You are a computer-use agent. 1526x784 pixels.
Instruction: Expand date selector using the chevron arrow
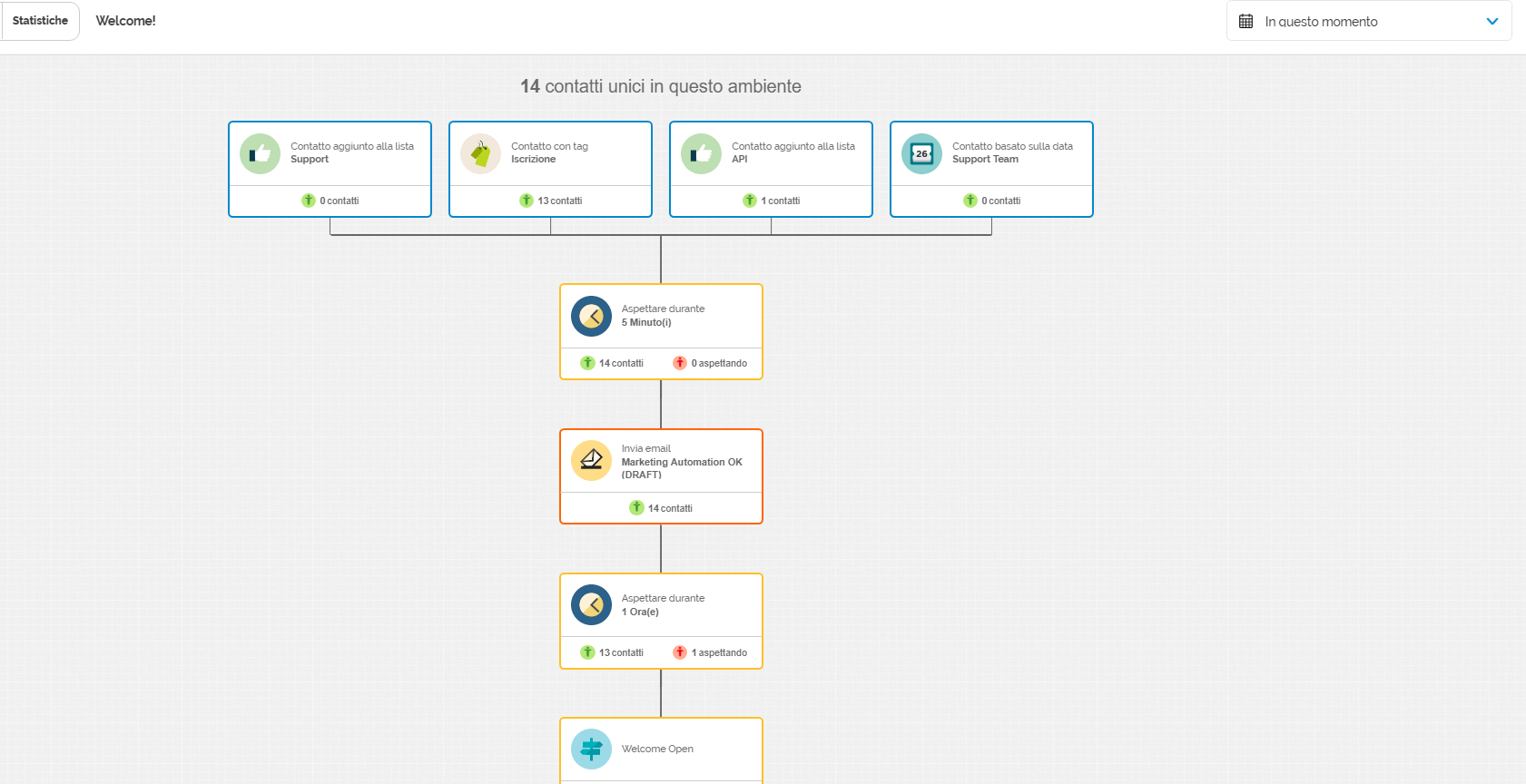[x=1492, y=21]
